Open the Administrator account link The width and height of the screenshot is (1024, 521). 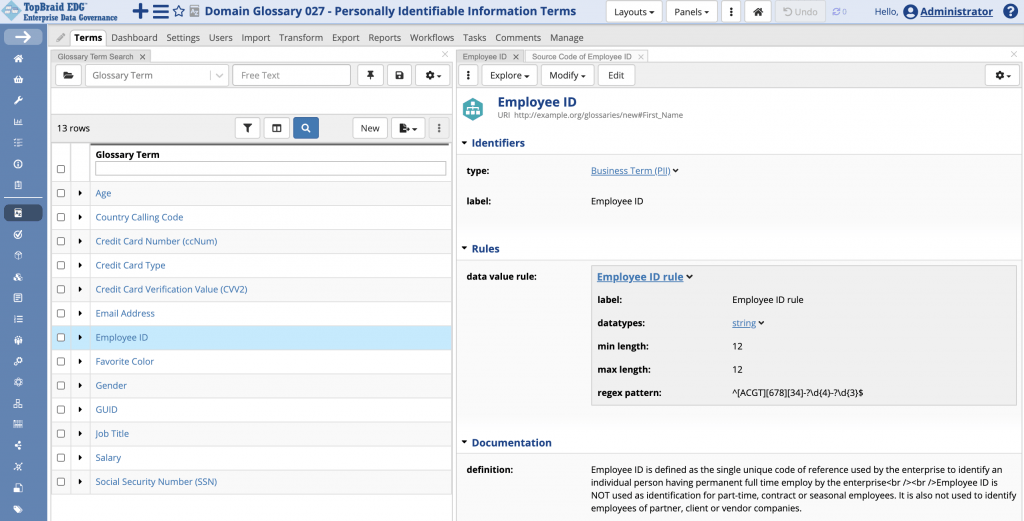tap(957, 11)
